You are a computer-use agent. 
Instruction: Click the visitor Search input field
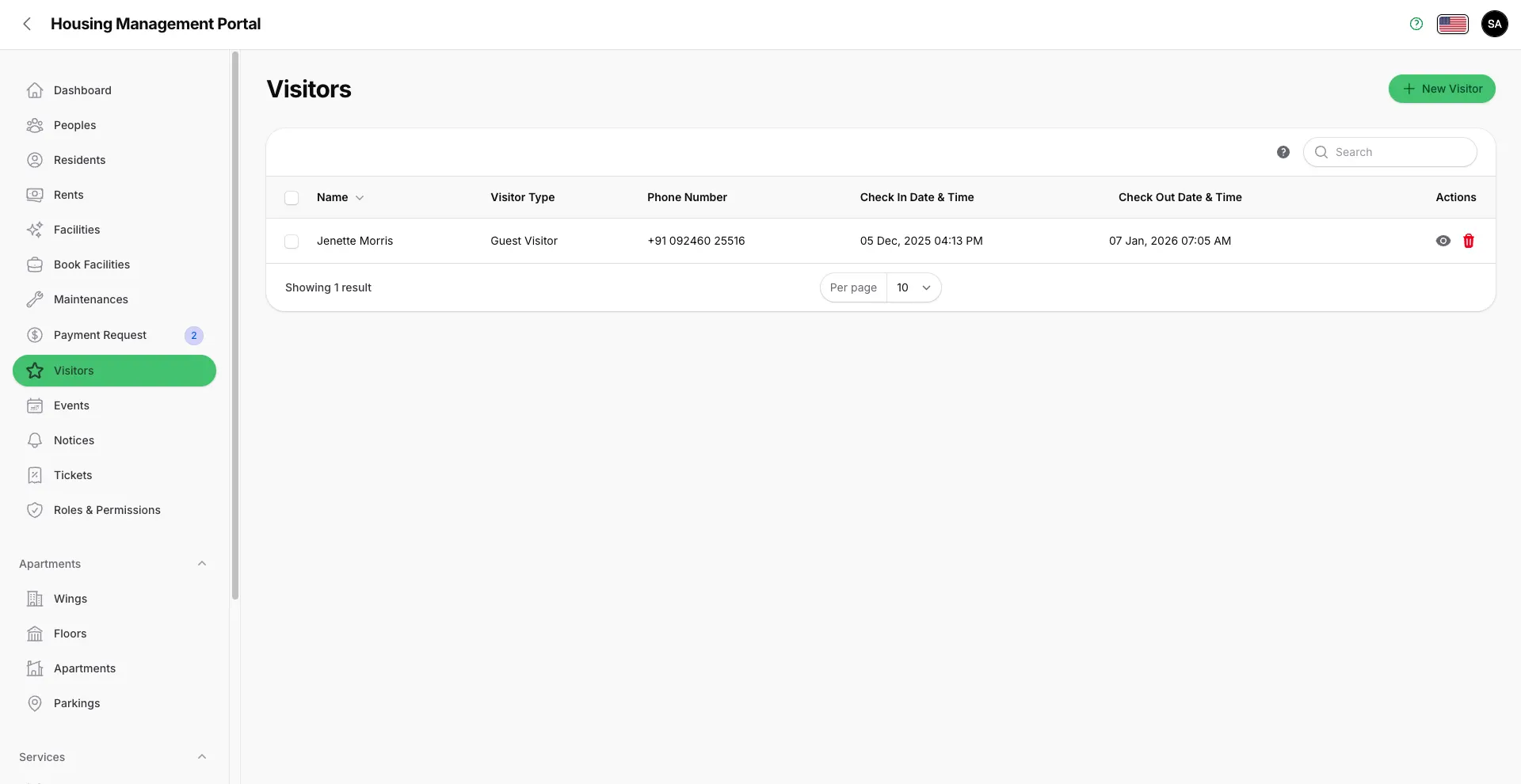tap(1399, 152)
